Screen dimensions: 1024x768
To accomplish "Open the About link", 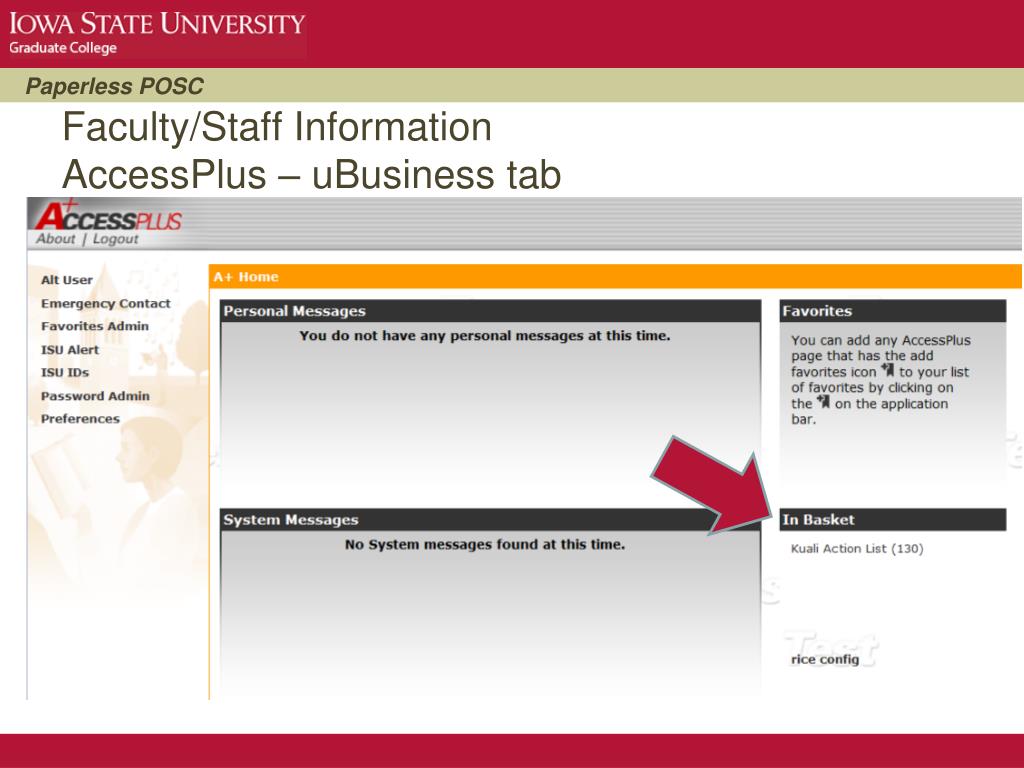I will [x=56, y=239].
